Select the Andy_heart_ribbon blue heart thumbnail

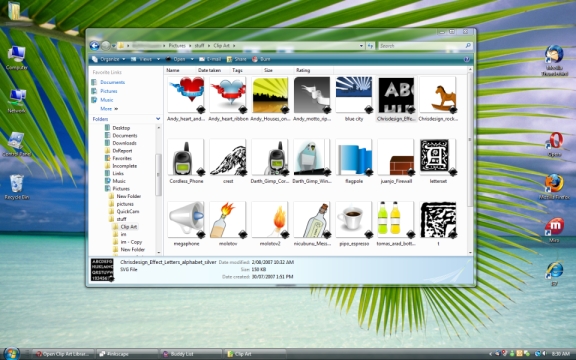[228, 95]
